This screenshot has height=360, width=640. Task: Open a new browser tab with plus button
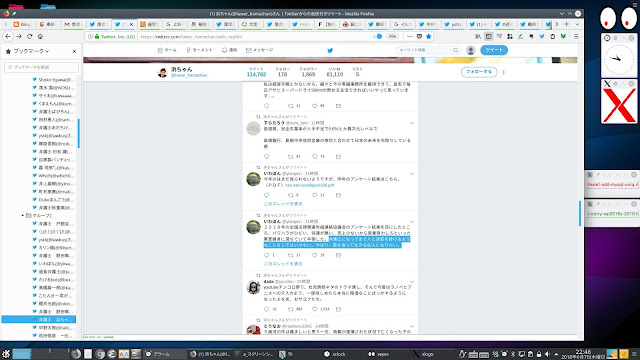pyautogui.click(x=567, y=24)
